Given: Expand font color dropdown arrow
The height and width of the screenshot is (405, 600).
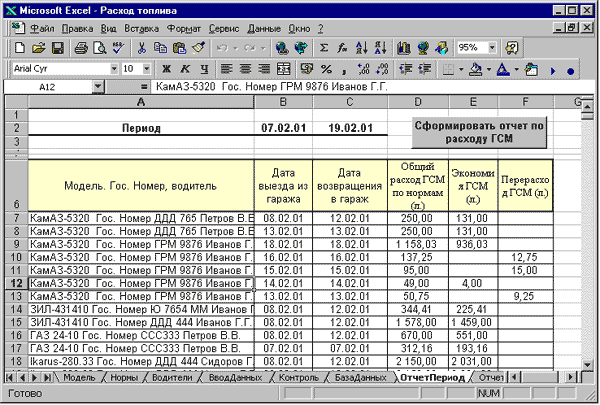Looking at the screenshot, I should coord(517,69).
